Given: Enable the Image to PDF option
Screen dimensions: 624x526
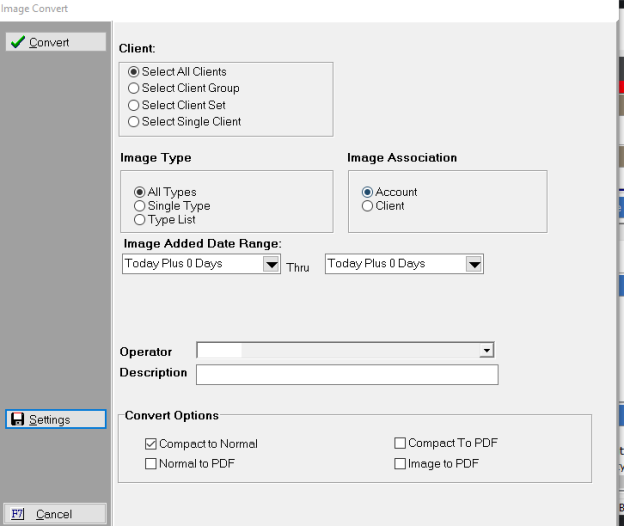Looking at the screenshot, I should (x=400, y=464).
